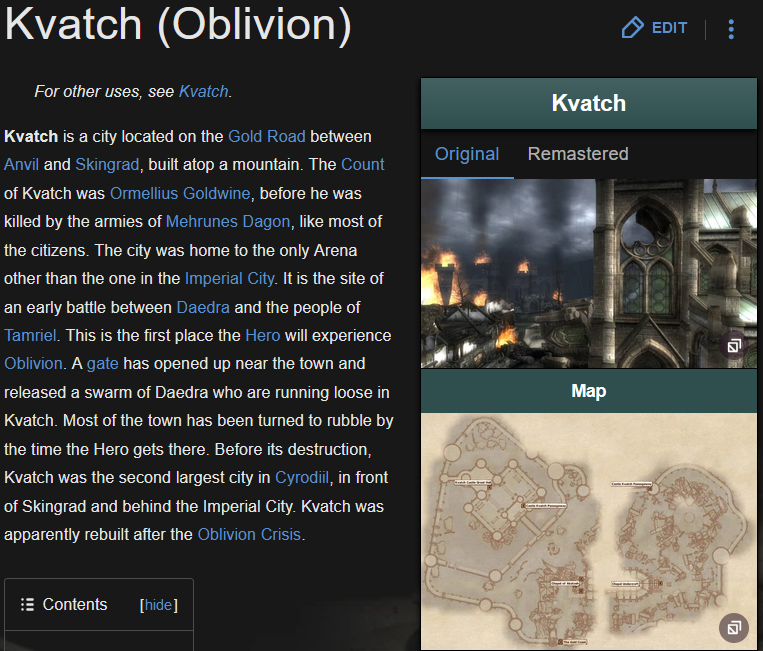The width and height of the screenshot is (763, 651).
Task: Hide the Contents box
Action: coord(158,605)
